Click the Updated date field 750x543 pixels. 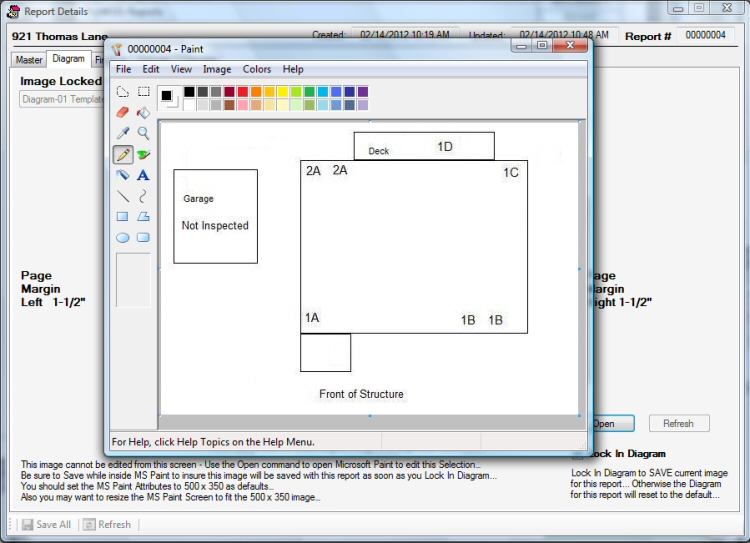(563, 34)
